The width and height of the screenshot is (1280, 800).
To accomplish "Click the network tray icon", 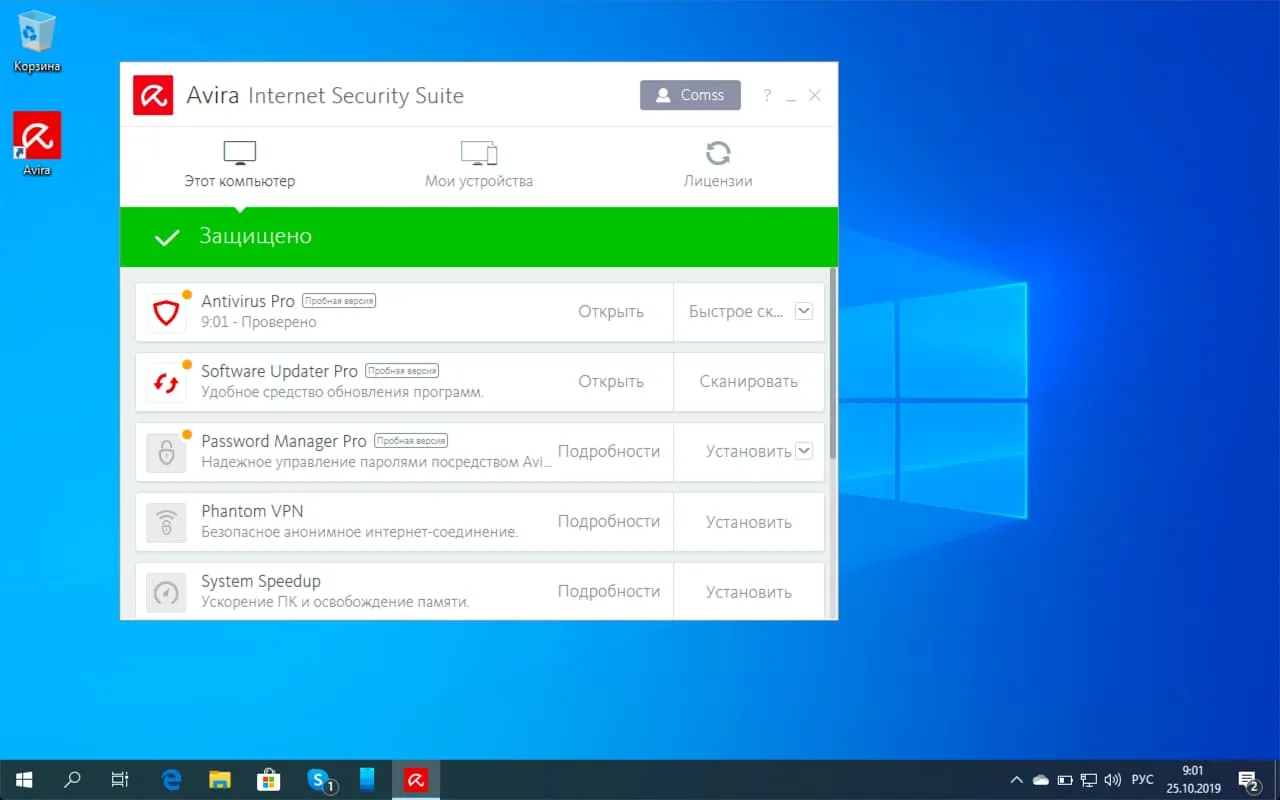I will [x=1089, y=780].
